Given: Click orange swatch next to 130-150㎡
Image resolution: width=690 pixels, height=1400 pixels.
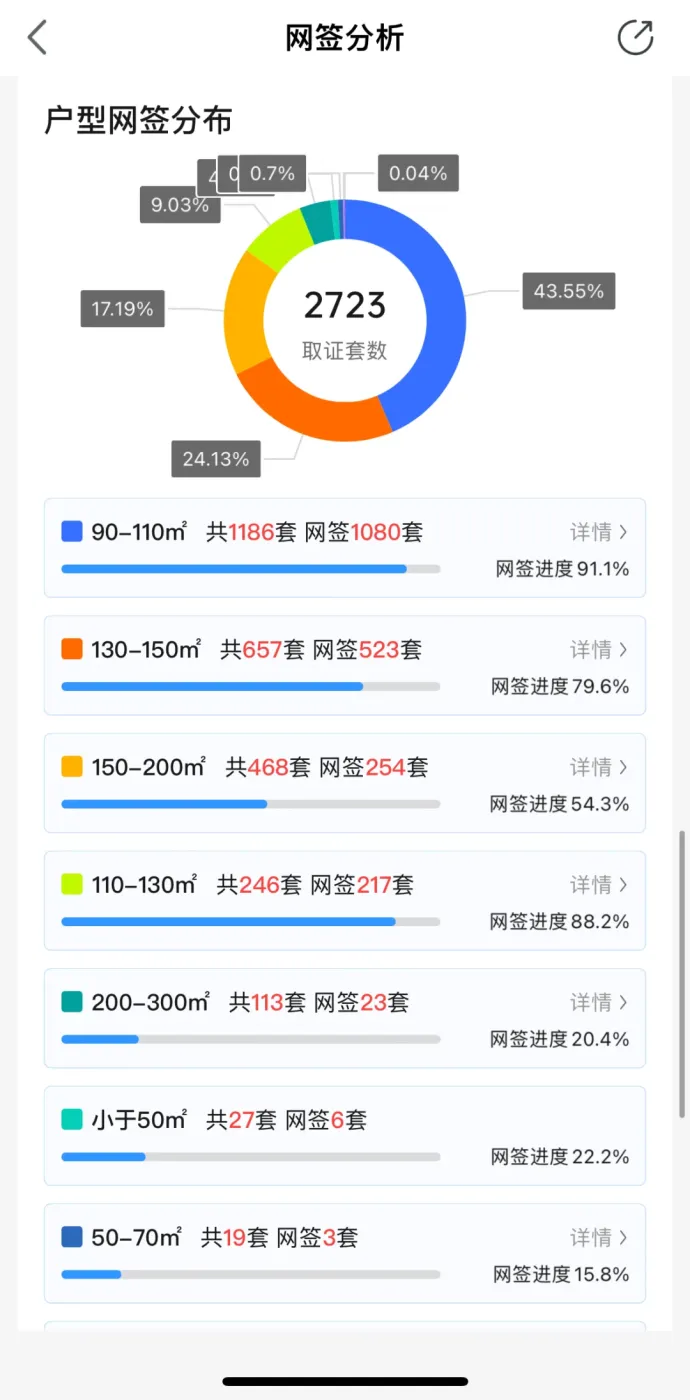Looking at the screenshot, I should coord(72,650).
